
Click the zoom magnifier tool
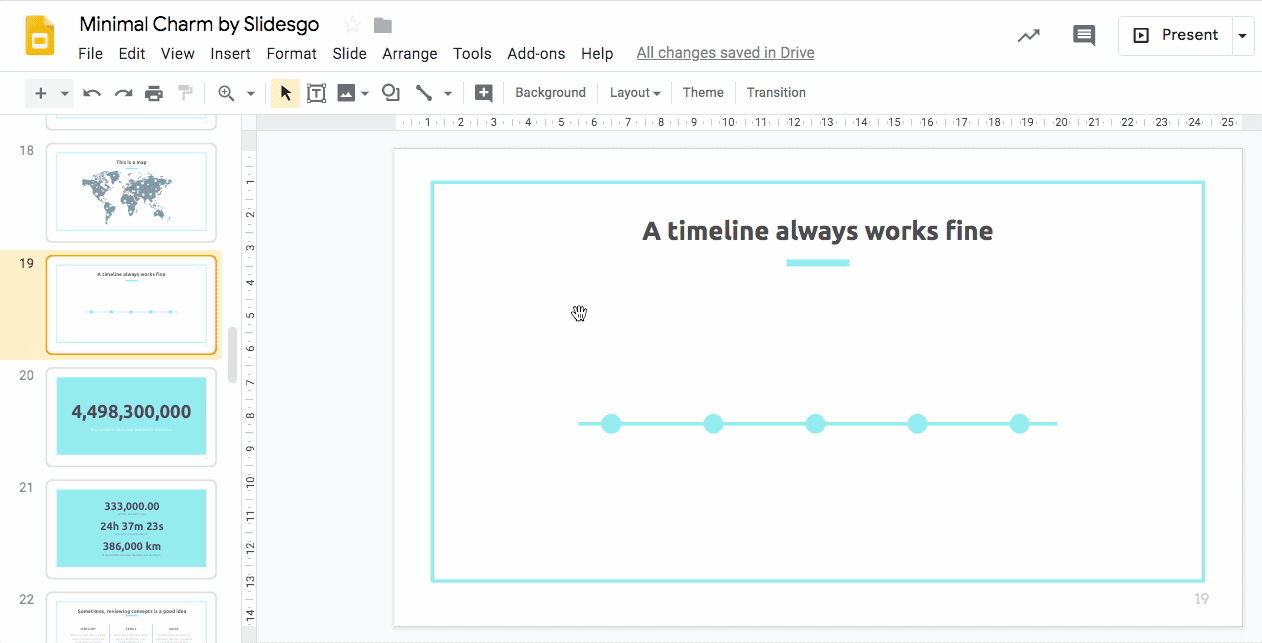coord(227,93)
